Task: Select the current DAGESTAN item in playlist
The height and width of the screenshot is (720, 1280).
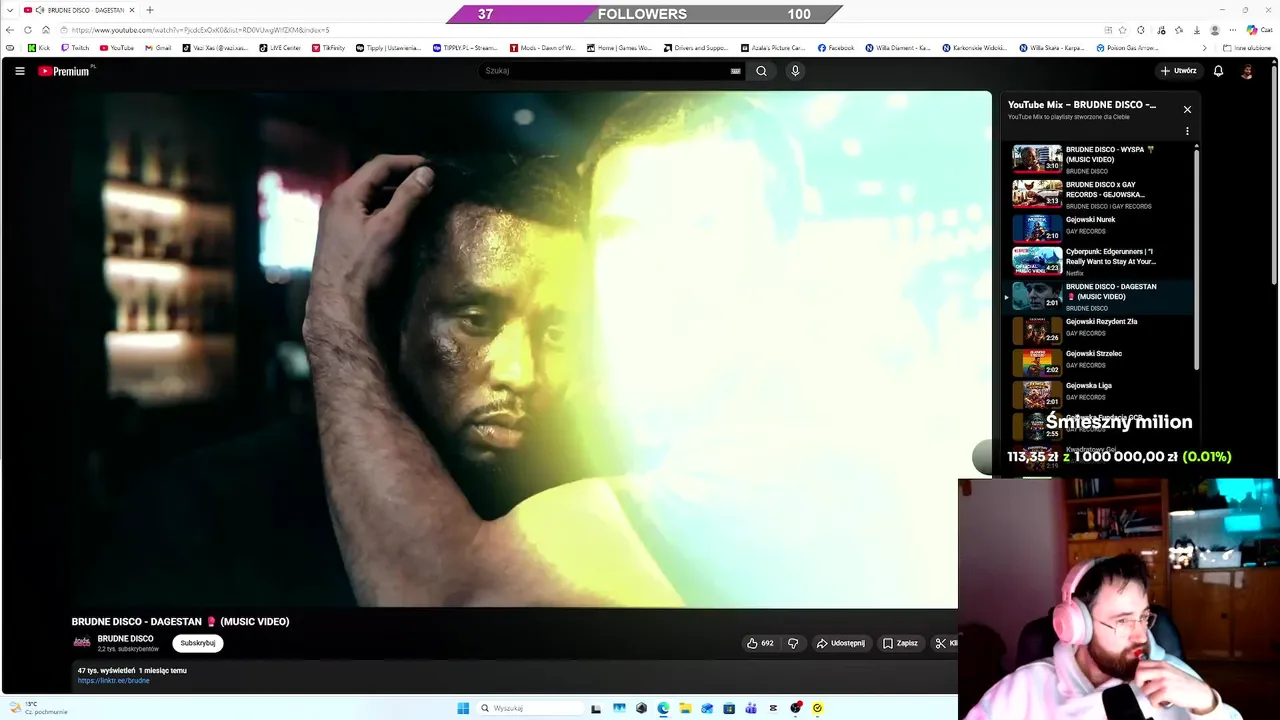Action: [x=1098, y=296]
